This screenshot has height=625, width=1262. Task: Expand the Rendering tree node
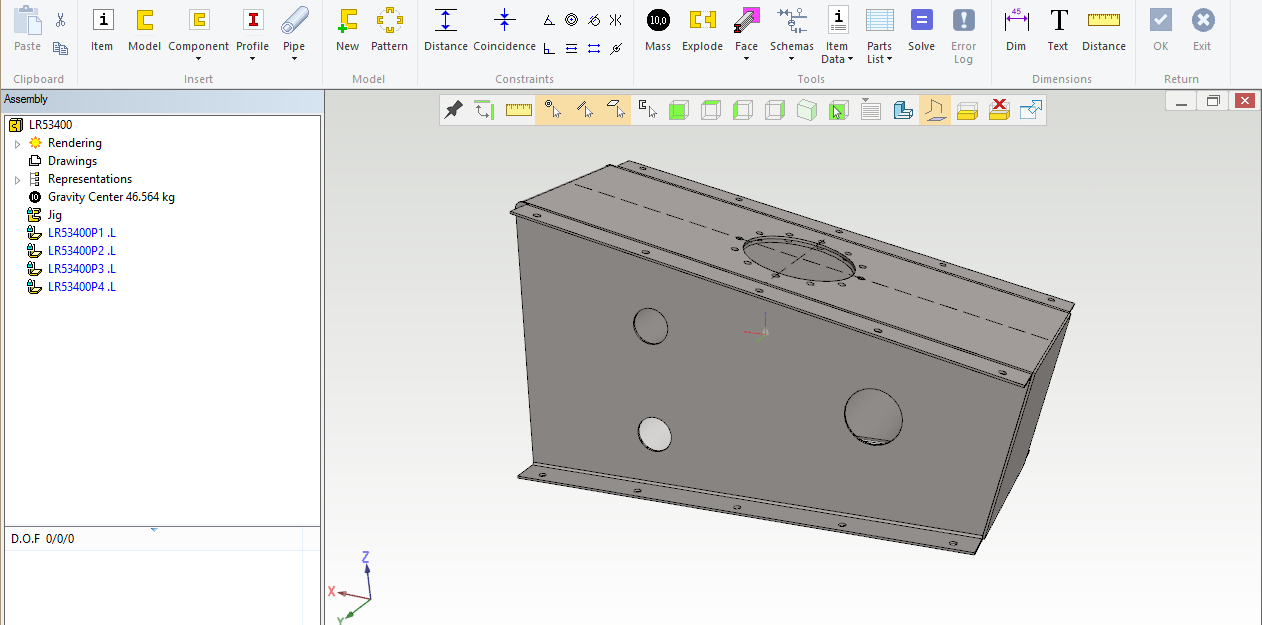[17, 144]
